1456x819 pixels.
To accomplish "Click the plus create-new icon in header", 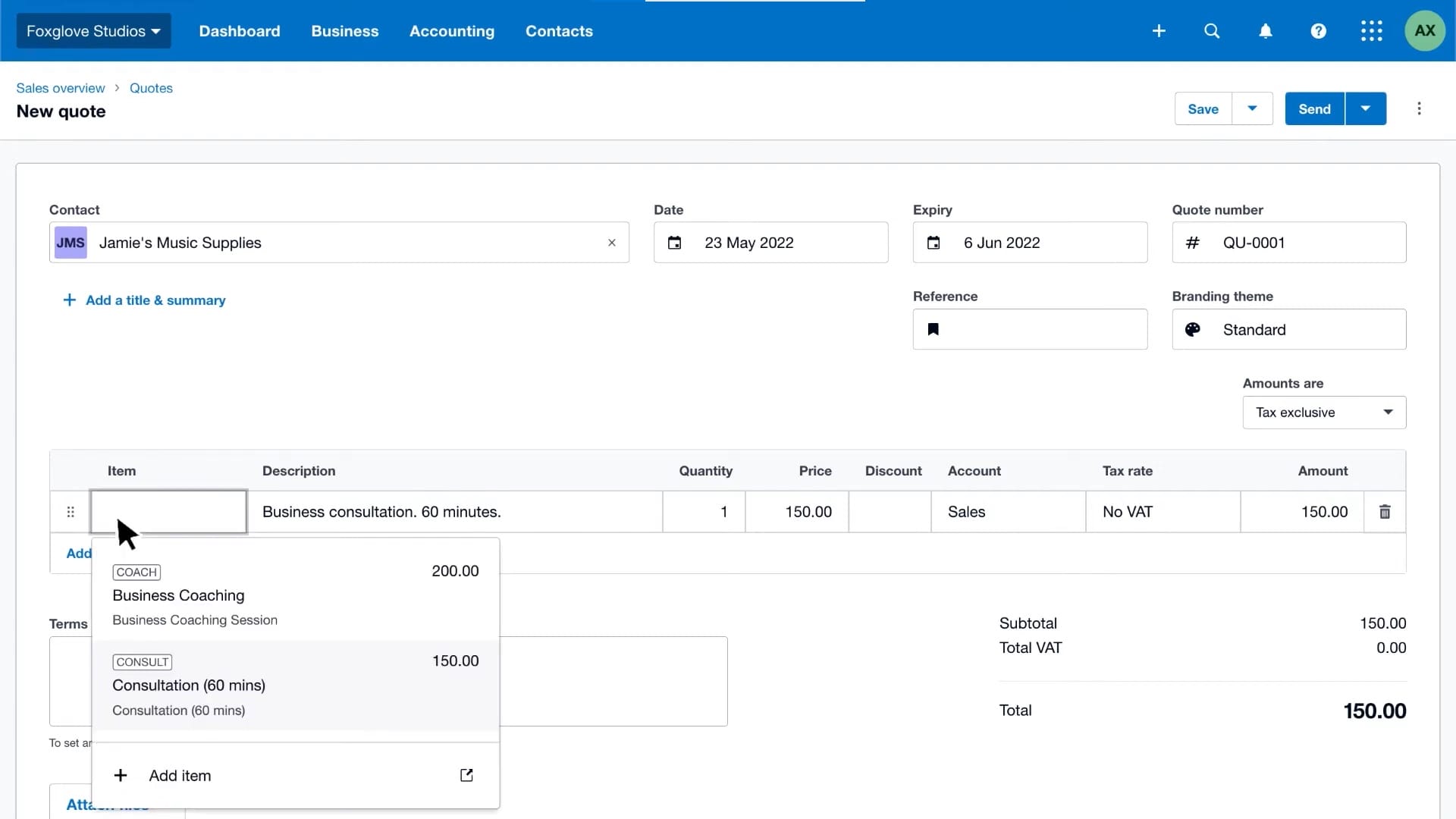I will (x=1159, y=31).
